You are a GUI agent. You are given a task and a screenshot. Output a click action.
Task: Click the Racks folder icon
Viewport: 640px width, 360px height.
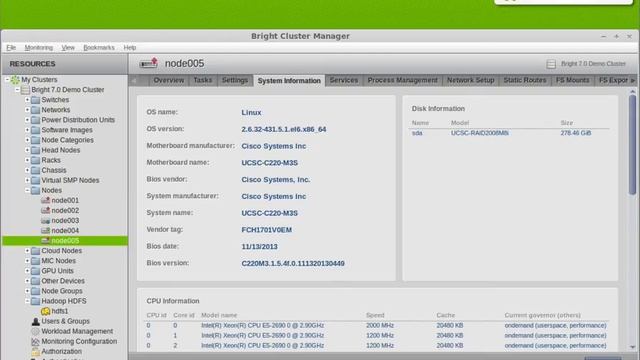[36, 160]
